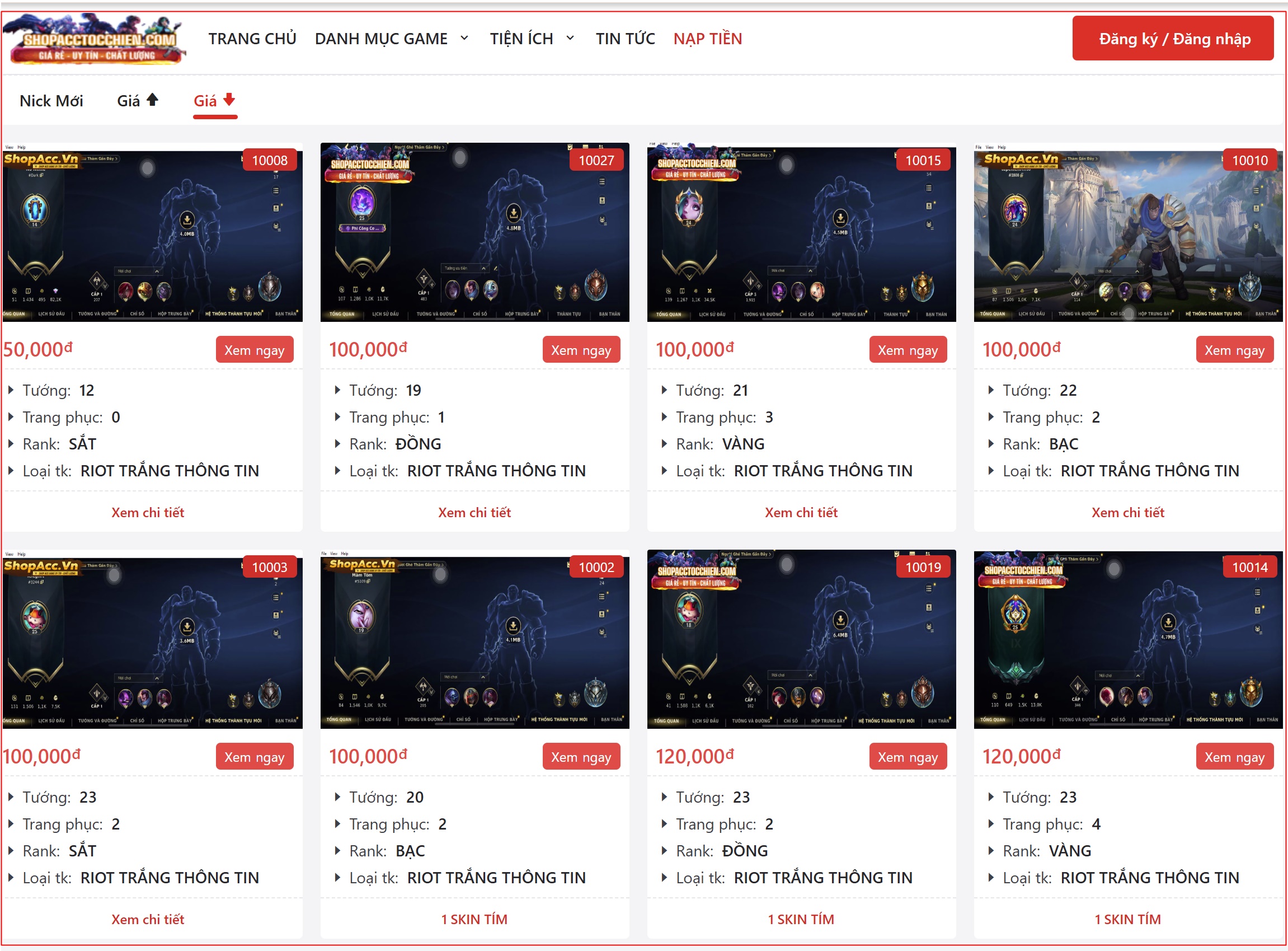Click the 10019 ID badge
This screenshot has height=951, width=1288.
(x=924, y=567)
